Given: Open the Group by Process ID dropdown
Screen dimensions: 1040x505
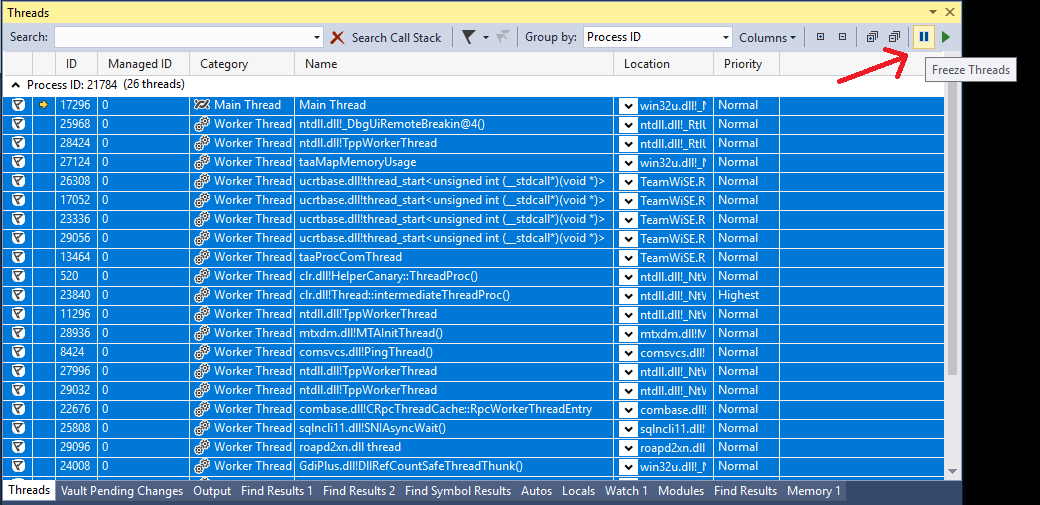Looking at the screenshot, I should point(657,37).
